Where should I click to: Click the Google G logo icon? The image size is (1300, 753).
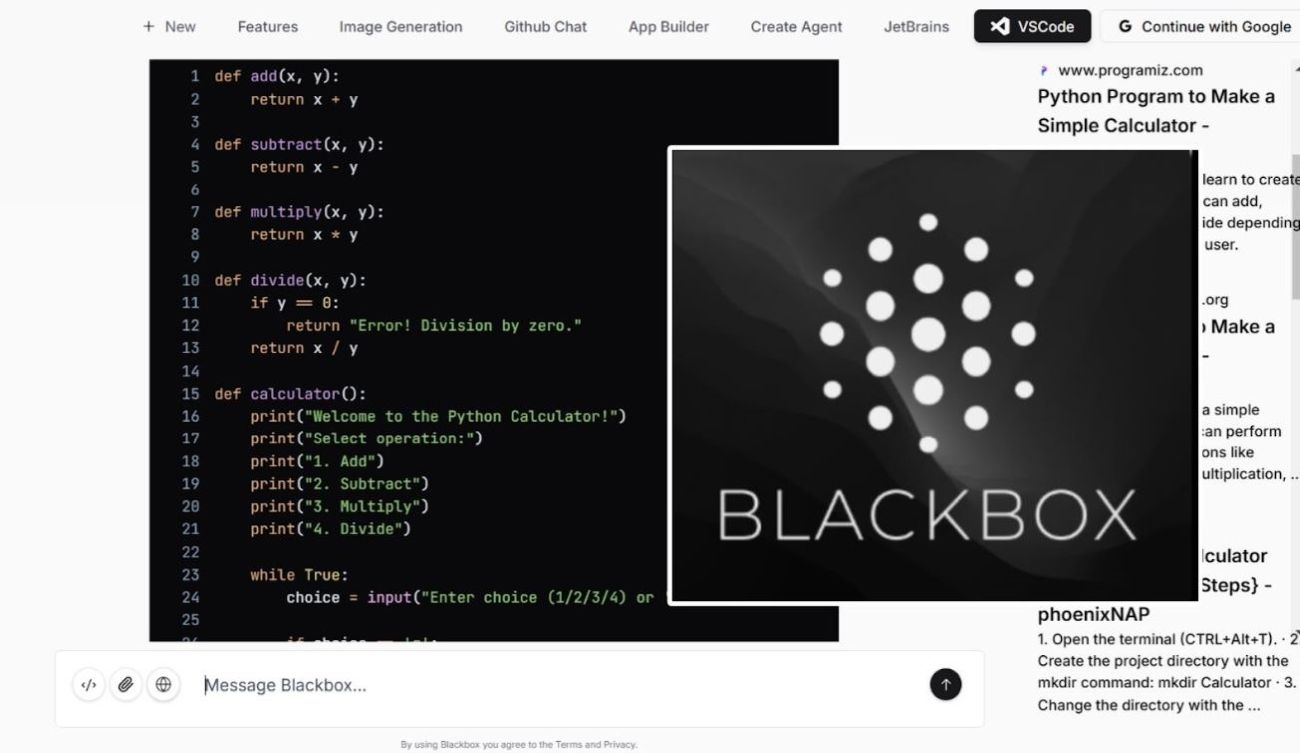coord(1125,27)
